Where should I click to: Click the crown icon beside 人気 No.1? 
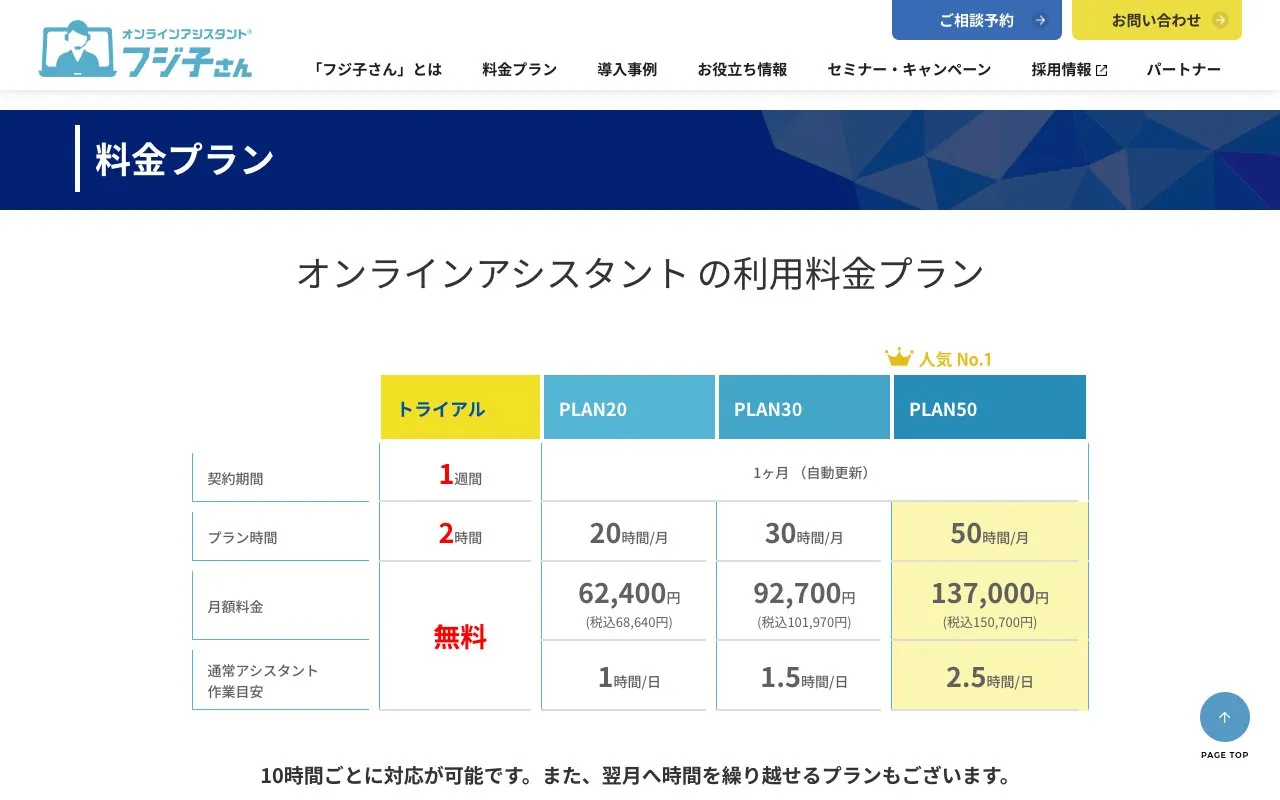[x=899, y=357]
